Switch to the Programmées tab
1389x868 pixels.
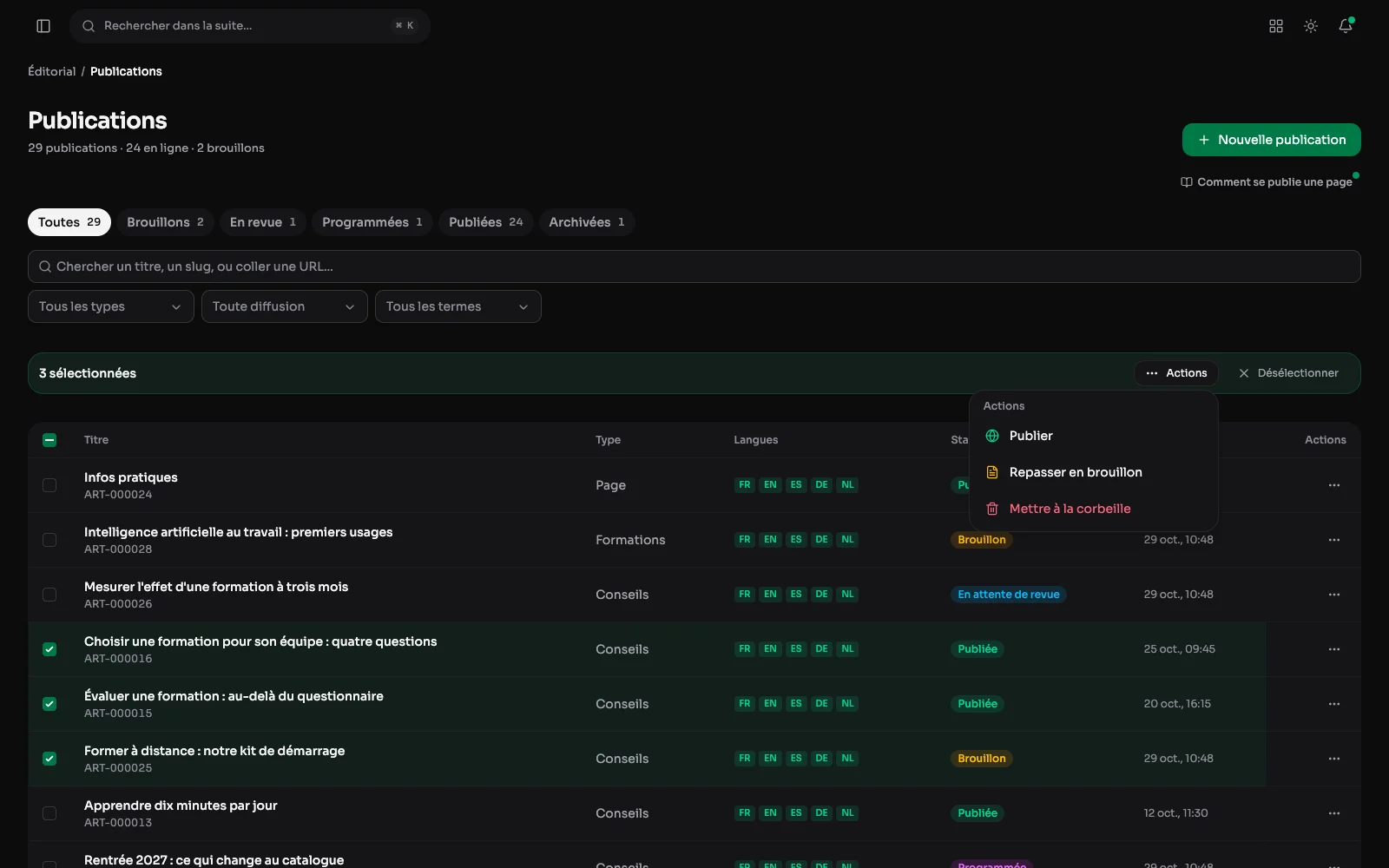[x=372, y=222]
